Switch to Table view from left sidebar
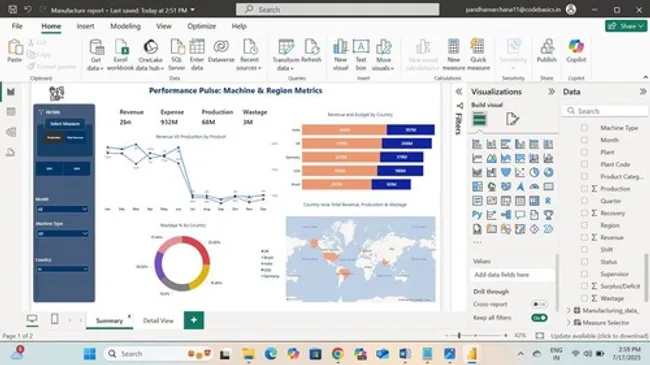This screenshot has height=365, width=650. (11, 112)
